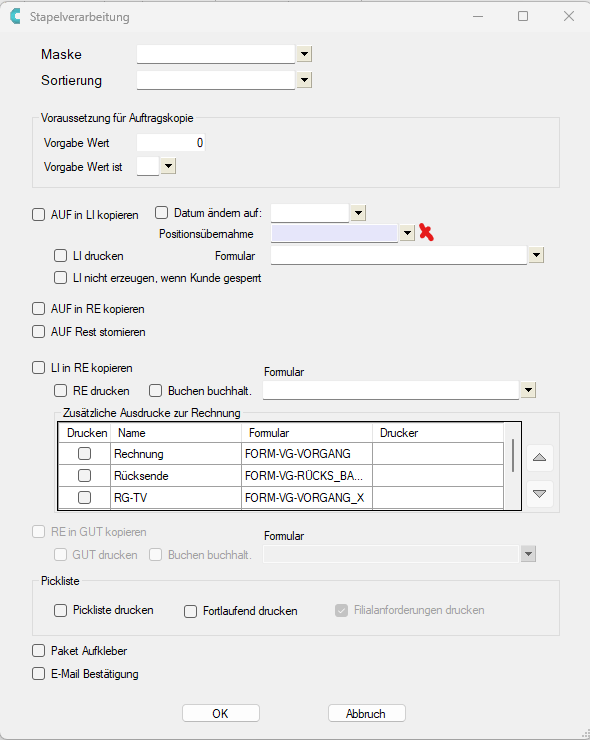Enable Pickliste drucken checkbox
This screenshot has width=590, height=740.
(60, 610)
